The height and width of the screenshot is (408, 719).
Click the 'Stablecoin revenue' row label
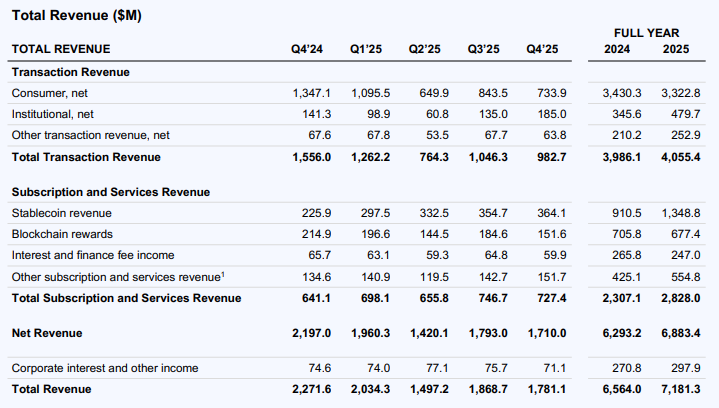[61, 213]
